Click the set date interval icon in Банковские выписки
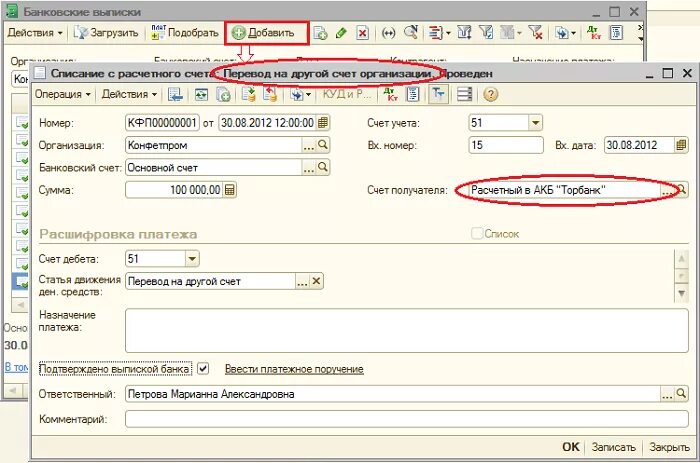 (388, 33)
